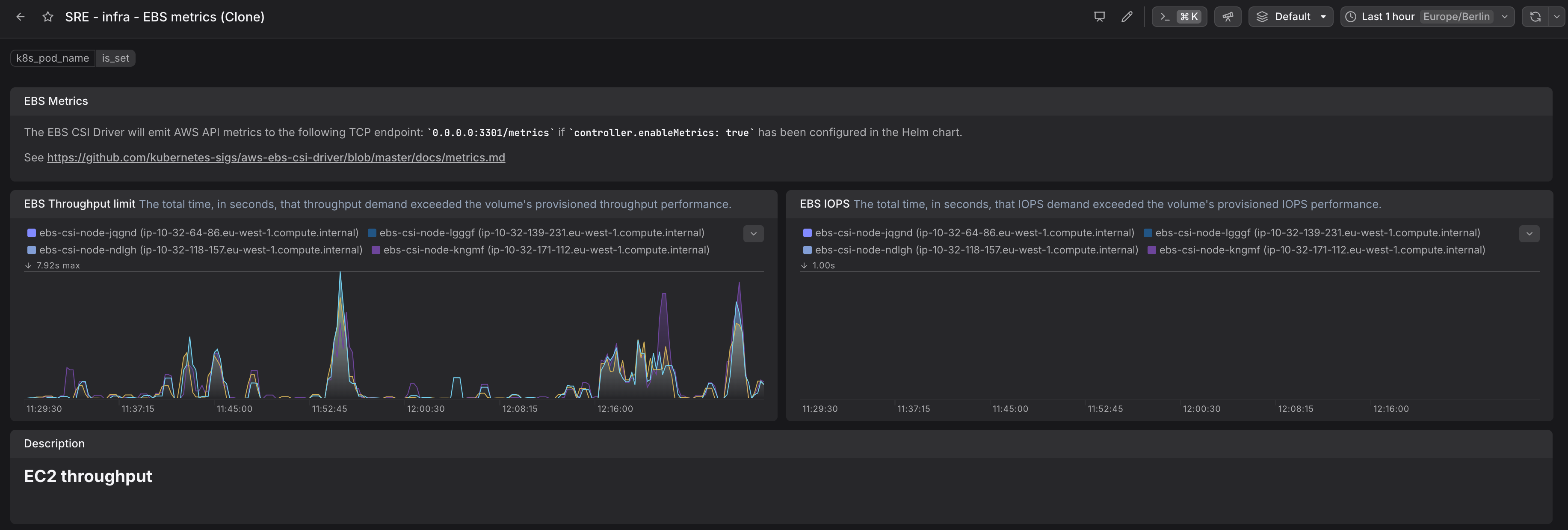Click the is_set filter operator

coord(115,59)
